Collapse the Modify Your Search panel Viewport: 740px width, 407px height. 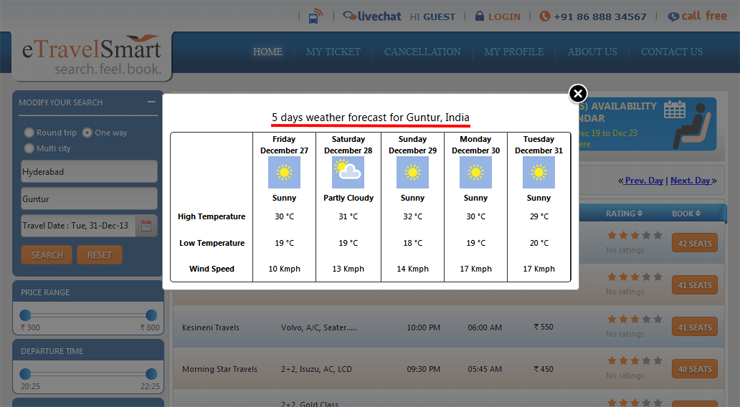[151, 102]
